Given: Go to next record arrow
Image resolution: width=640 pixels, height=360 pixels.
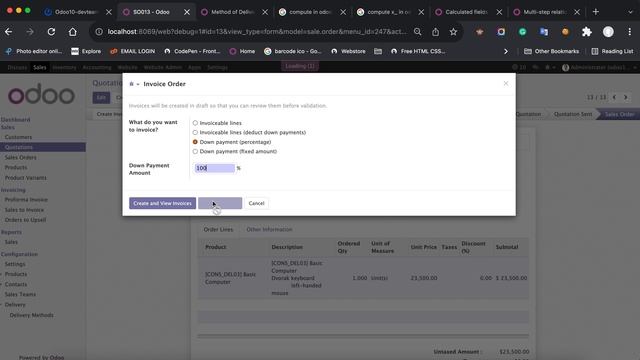Looking at the screenshot, I should pos(626,97).
